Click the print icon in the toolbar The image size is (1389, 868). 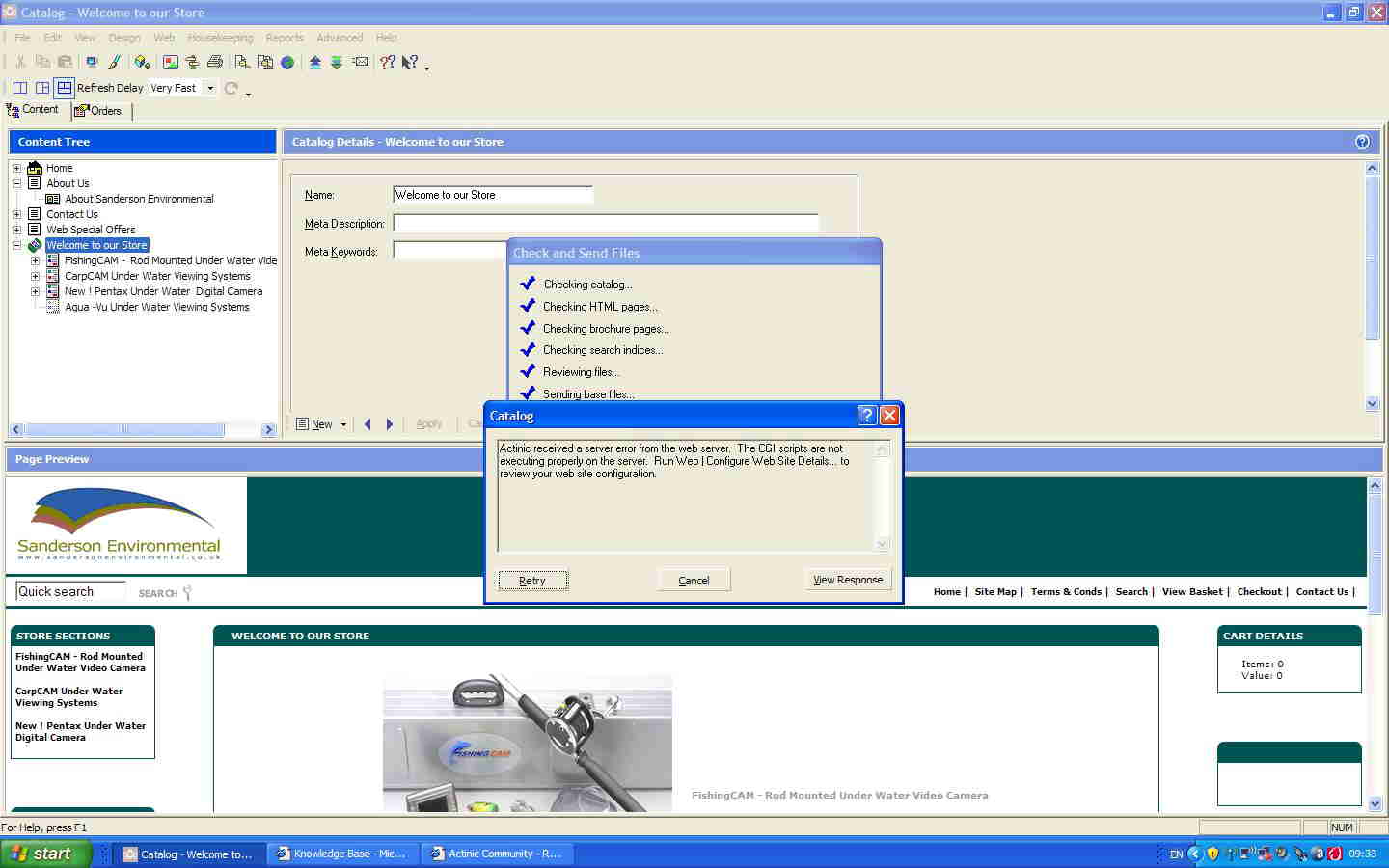pyautogui.click(x=215, y=62)
